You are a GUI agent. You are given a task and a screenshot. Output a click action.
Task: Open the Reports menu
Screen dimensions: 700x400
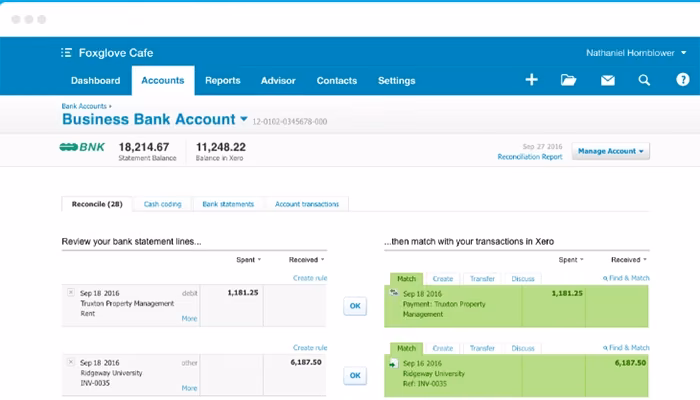coord(223,81)
